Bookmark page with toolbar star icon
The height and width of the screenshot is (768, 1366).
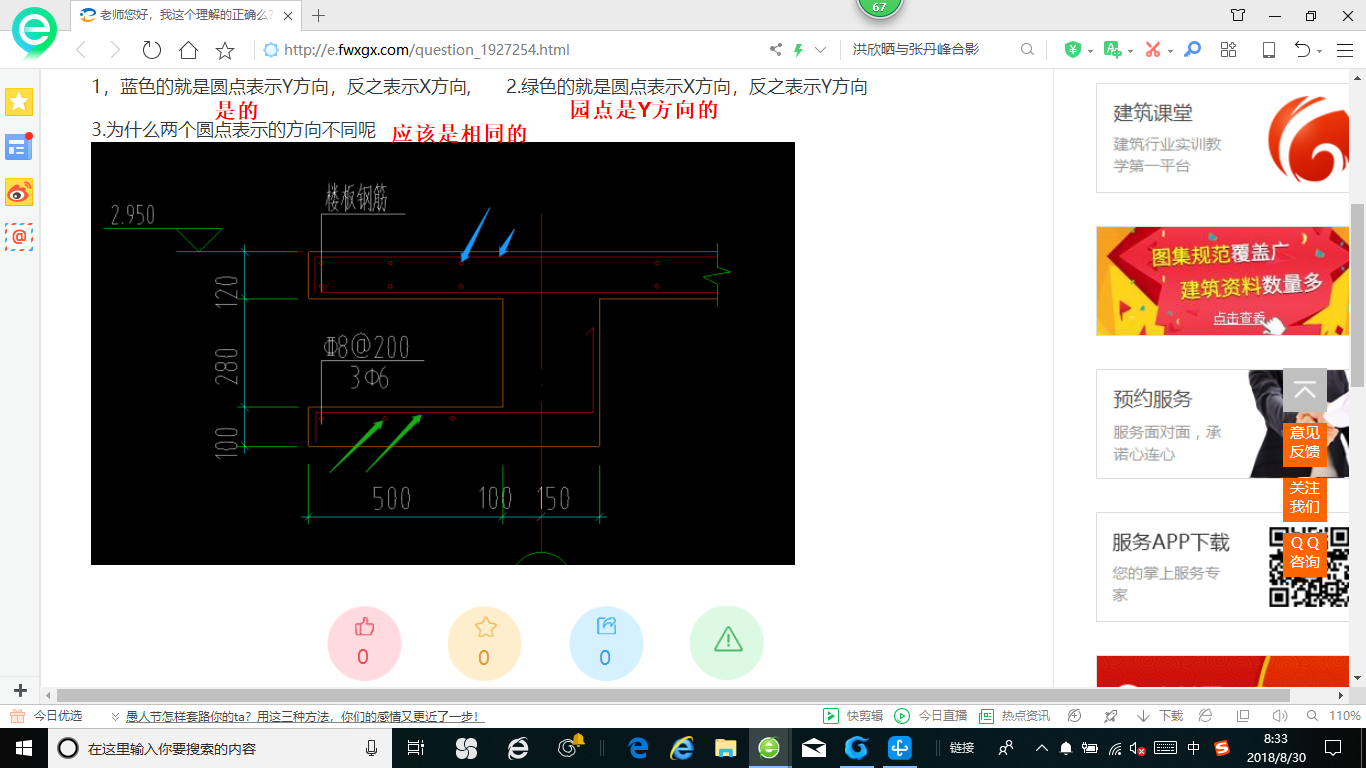coord(225,50)
